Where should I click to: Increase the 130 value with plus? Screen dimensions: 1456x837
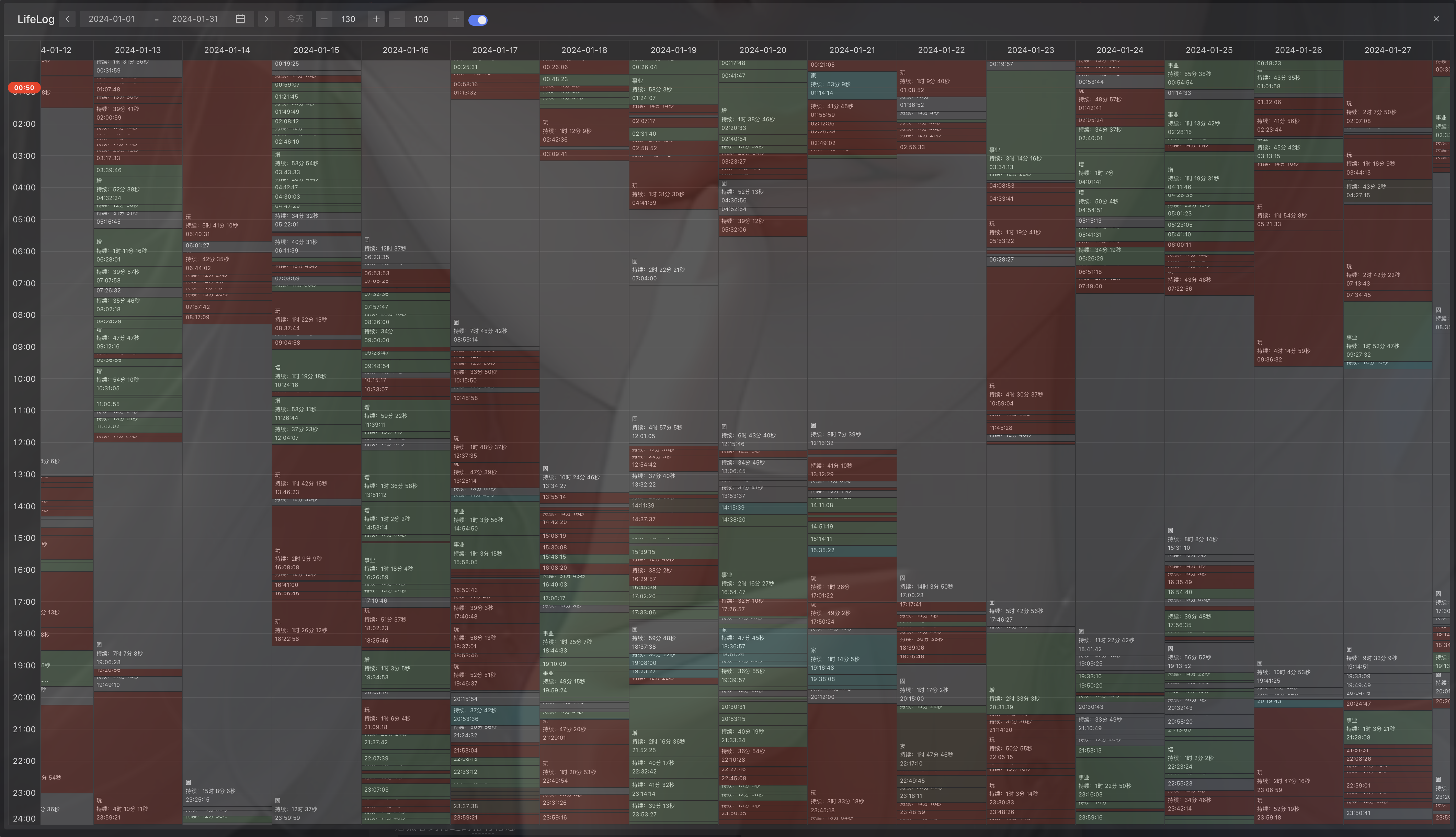click(376, 19)
